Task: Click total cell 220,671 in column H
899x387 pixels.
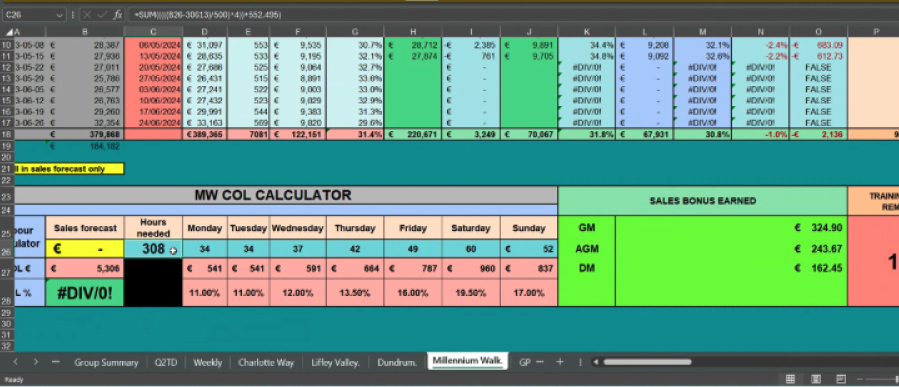Action: pos(413,134)
